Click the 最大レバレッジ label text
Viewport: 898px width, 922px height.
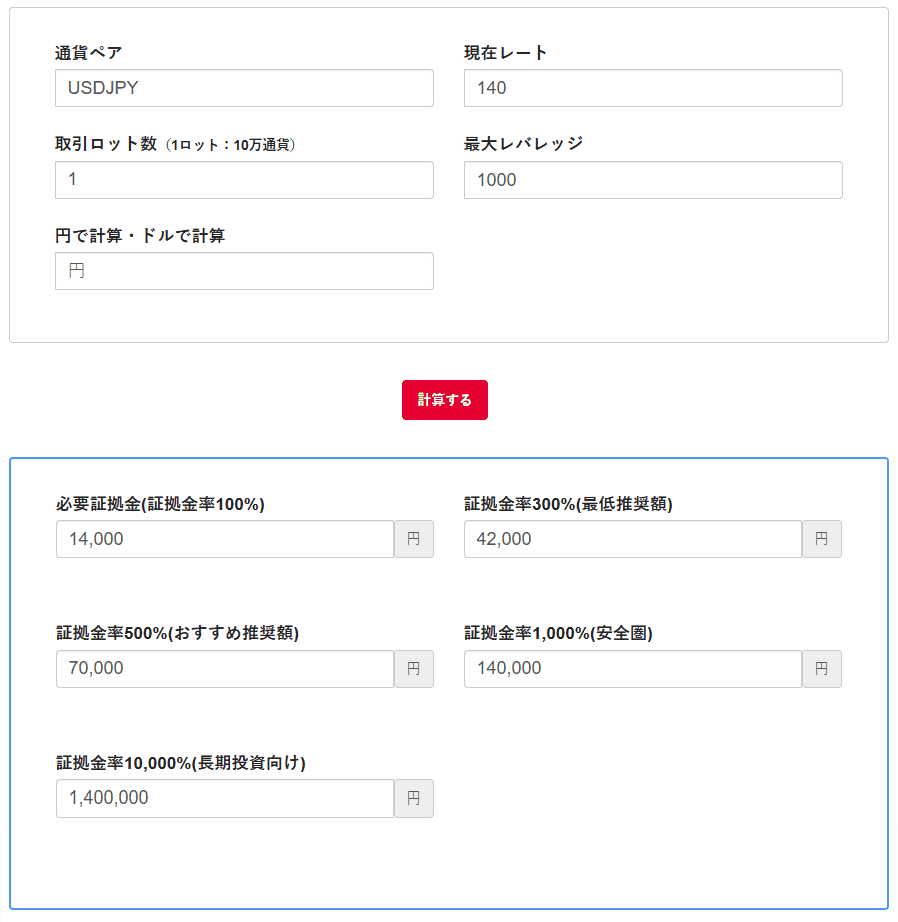coord(523,143)
